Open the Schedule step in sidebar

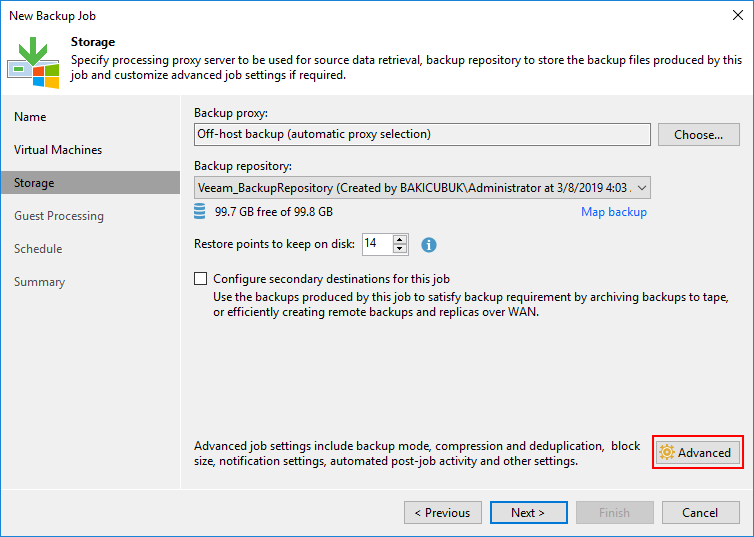[38, 249]
